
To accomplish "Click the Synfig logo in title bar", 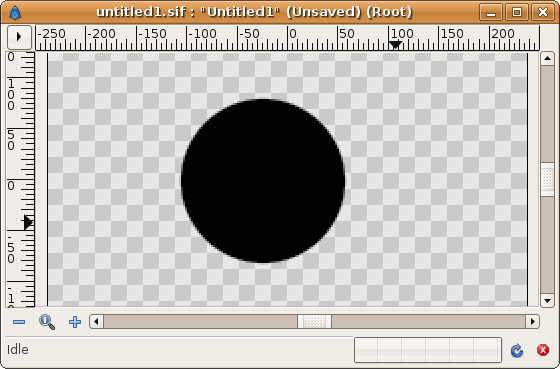I will tap(15, 13).
